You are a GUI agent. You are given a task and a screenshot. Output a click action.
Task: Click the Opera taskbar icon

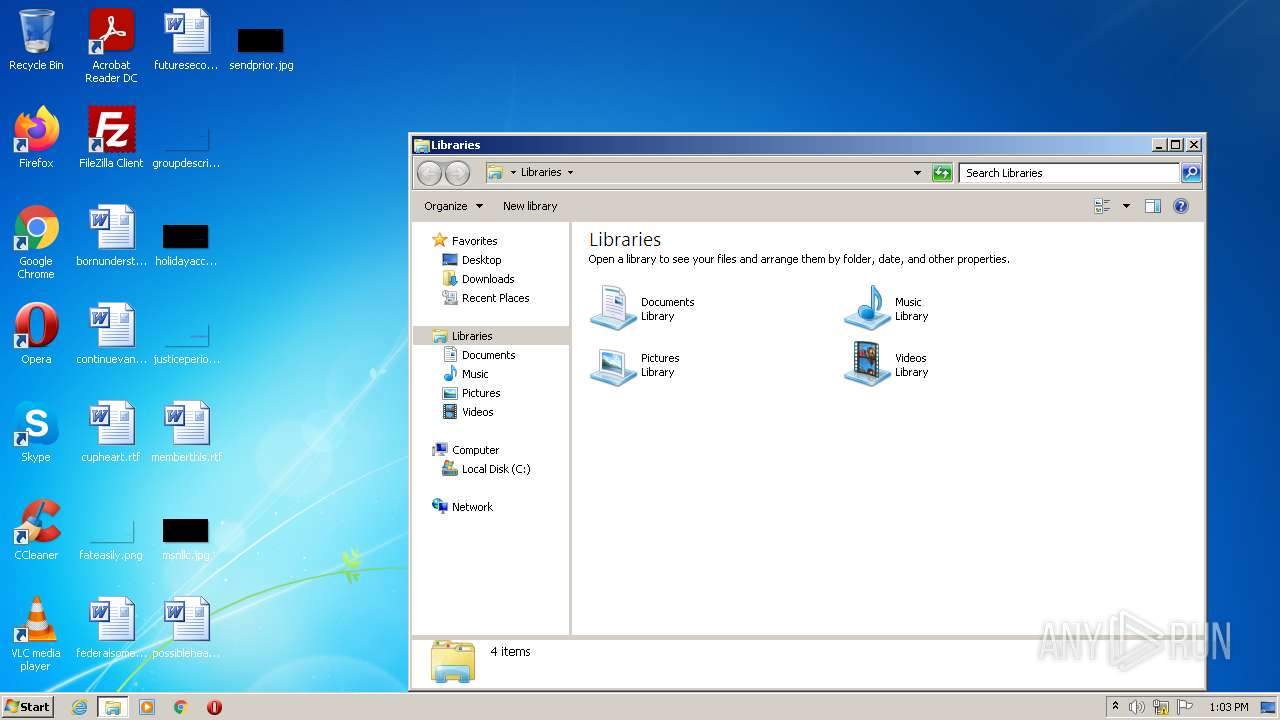click(x=214, y=707)
